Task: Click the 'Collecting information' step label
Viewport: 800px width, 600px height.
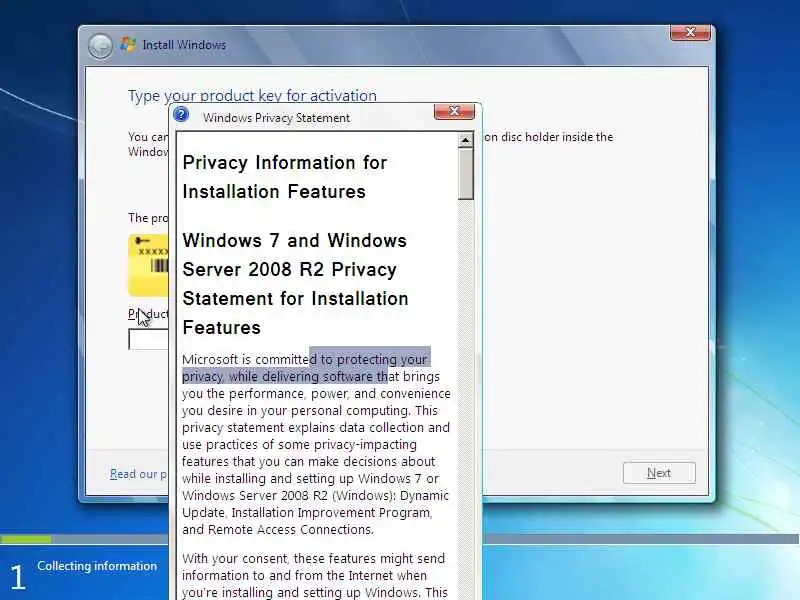Action: point(97,566)
